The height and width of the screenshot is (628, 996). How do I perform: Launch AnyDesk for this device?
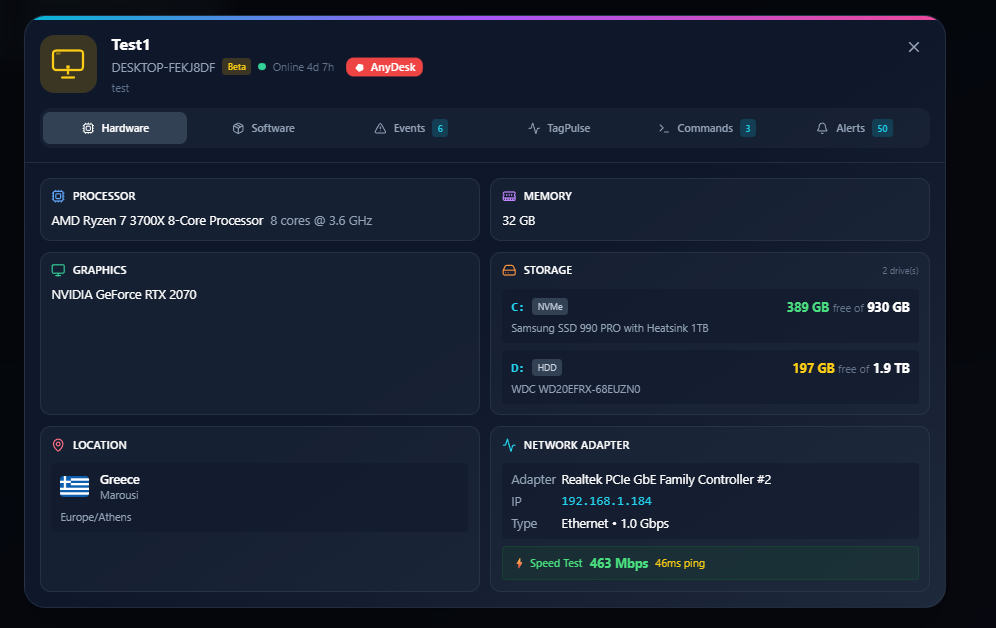[384, 67]
